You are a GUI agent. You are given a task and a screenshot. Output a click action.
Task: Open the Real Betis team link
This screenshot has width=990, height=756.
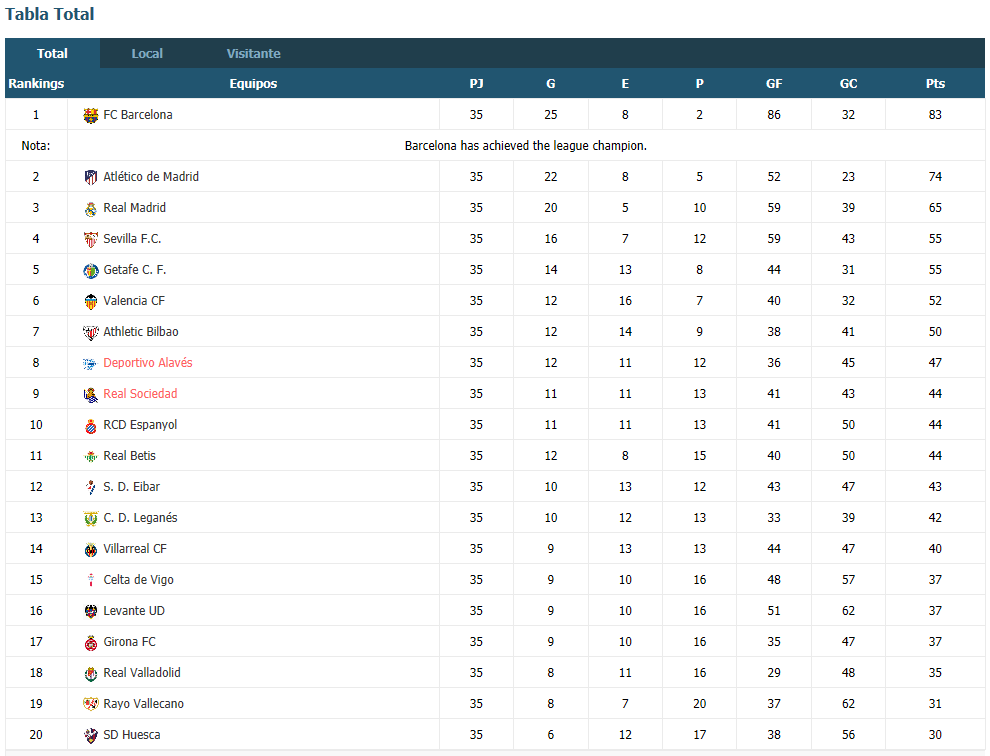[129, 455]
